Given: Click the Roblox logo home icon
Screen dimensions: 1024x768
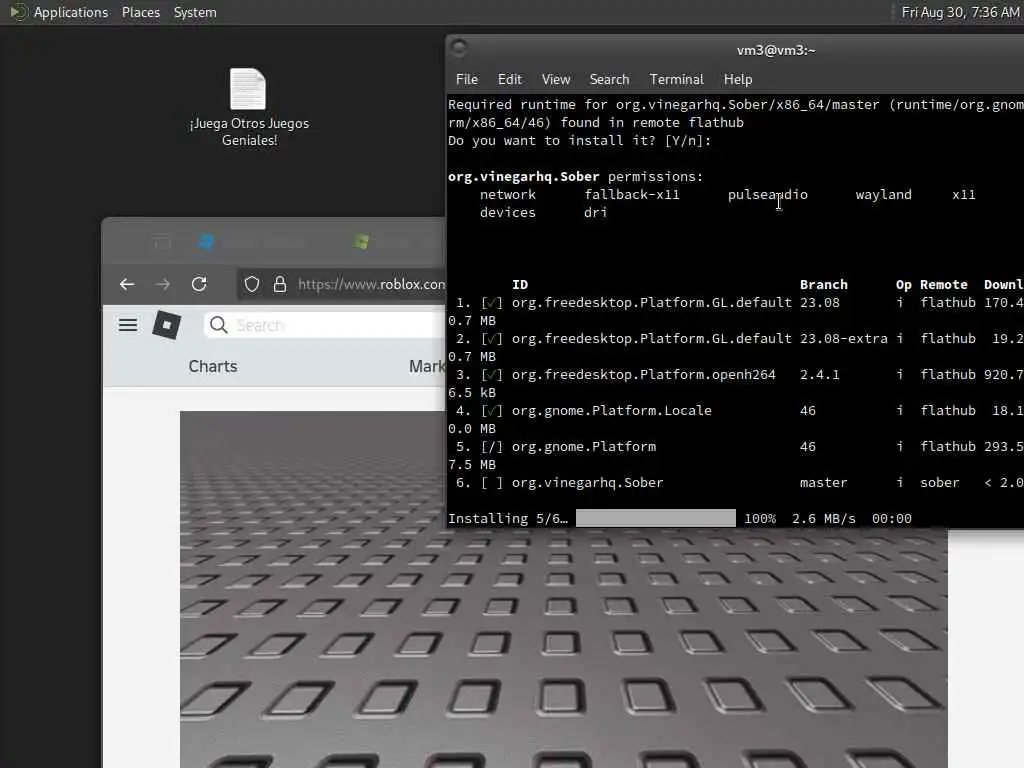Looking at the screenshot, I should coord(167,325).
